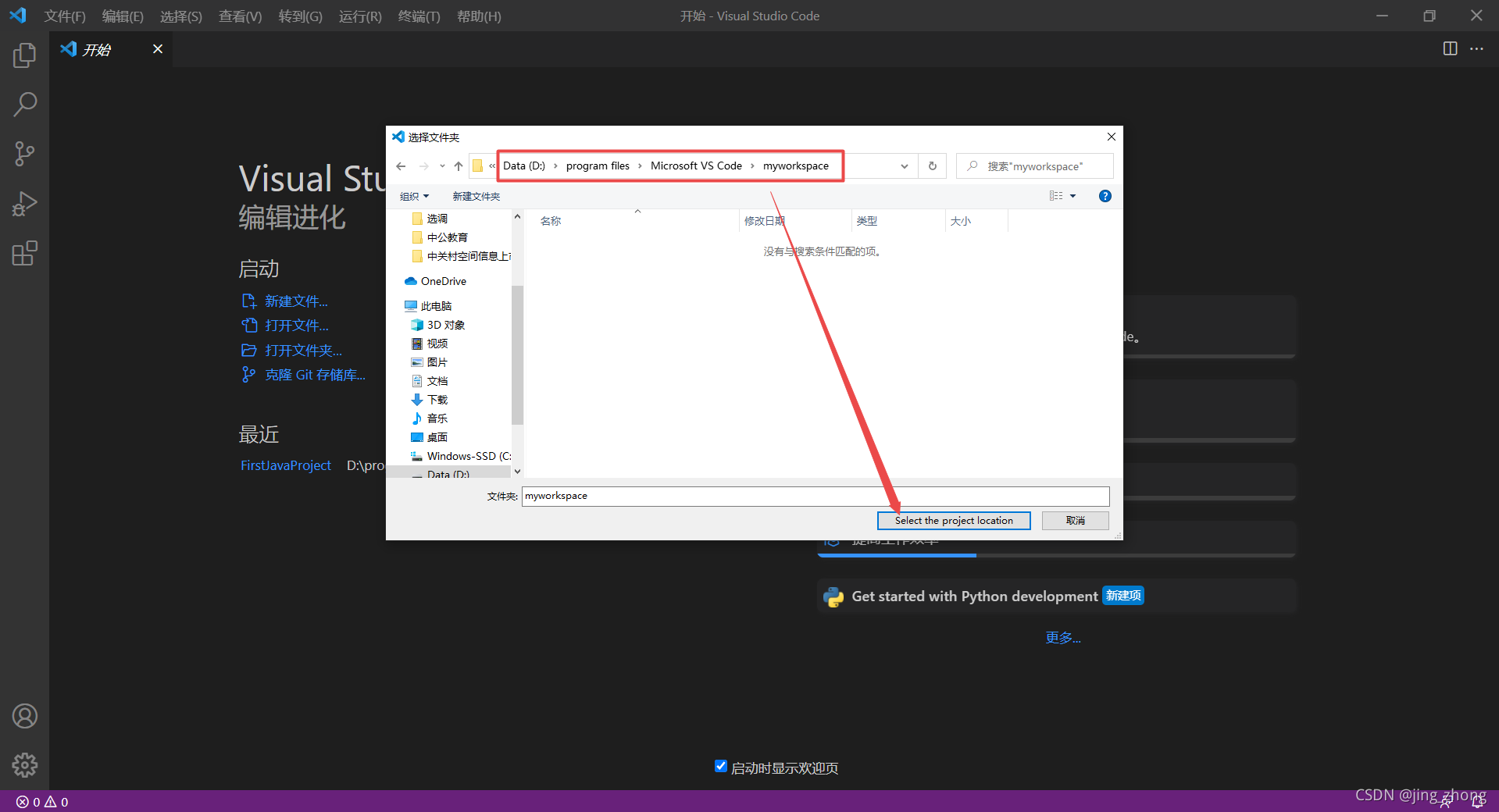
Task: Click the navigation pane scrollbar up arrow
Action: pos(517,216)
